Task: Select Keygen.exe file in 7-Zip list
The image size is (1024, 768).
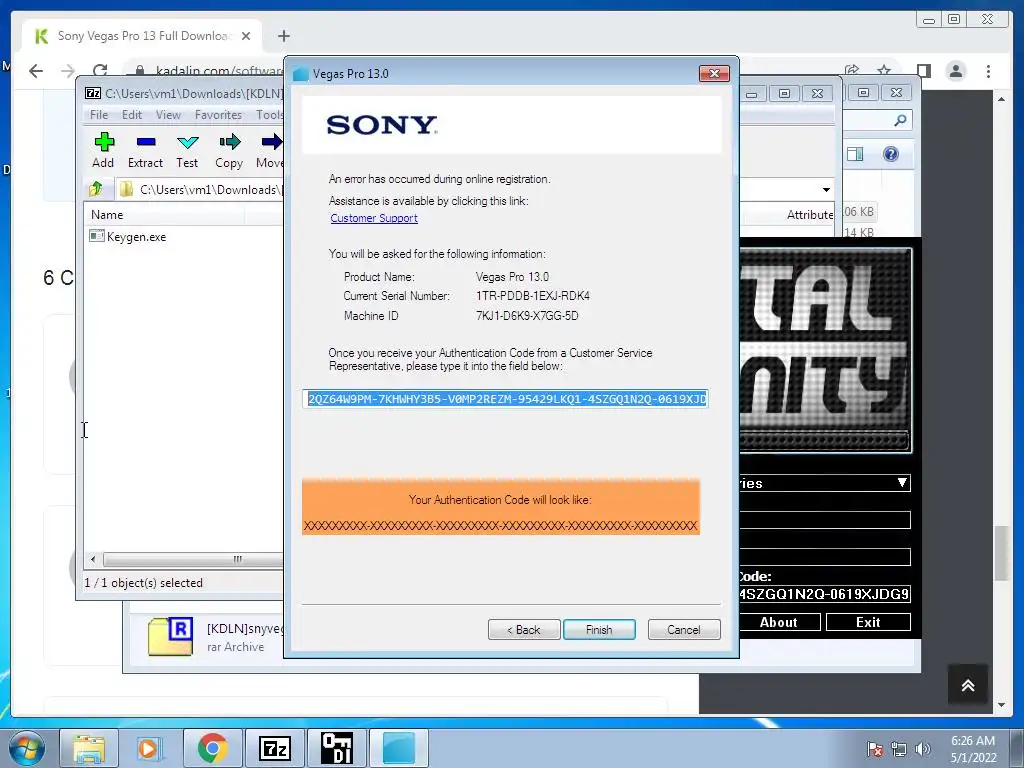Action: pyautogui.click(x=128, y=236)
